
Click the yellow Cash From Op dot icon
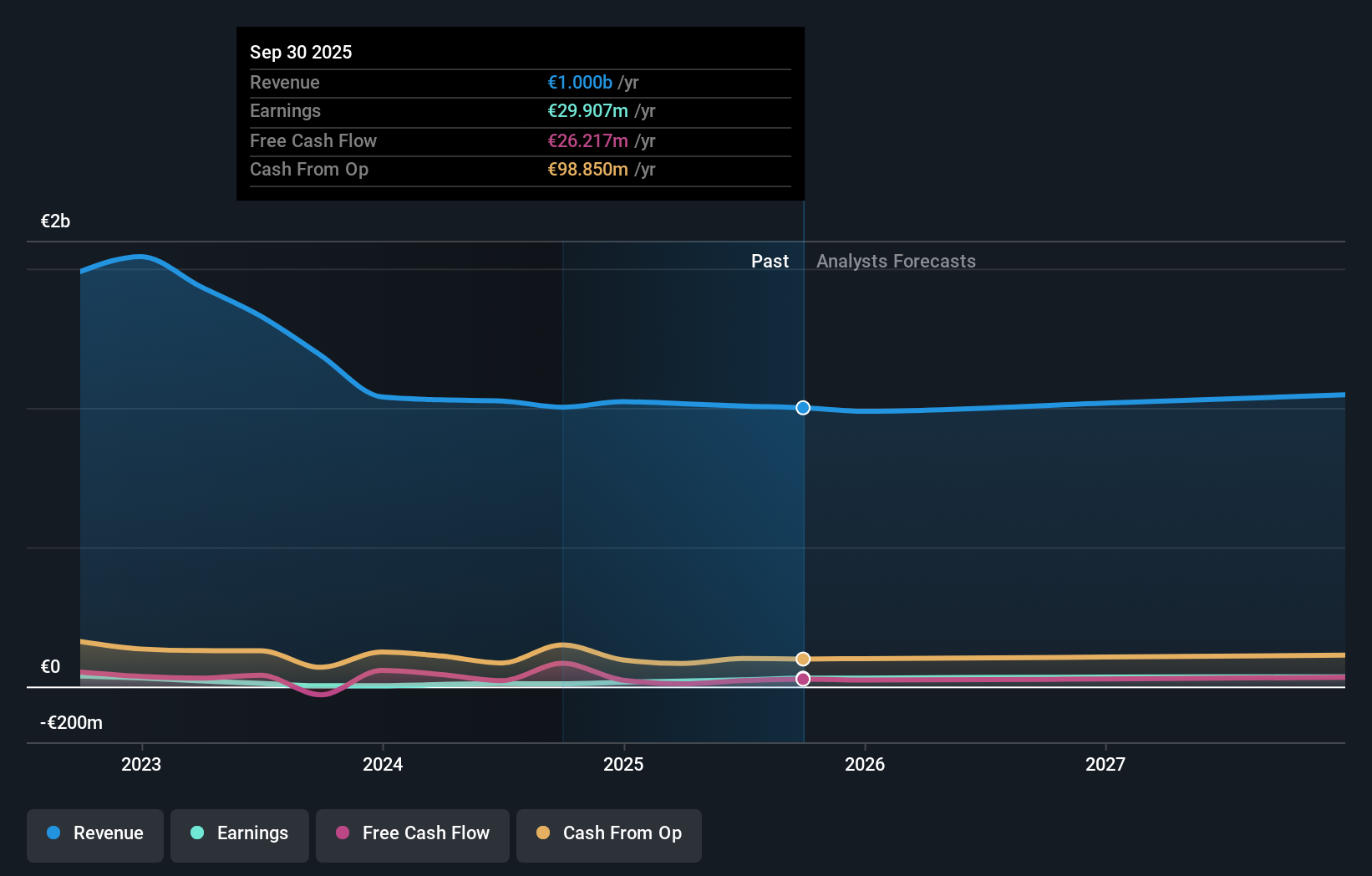click(x=543, y=833)
